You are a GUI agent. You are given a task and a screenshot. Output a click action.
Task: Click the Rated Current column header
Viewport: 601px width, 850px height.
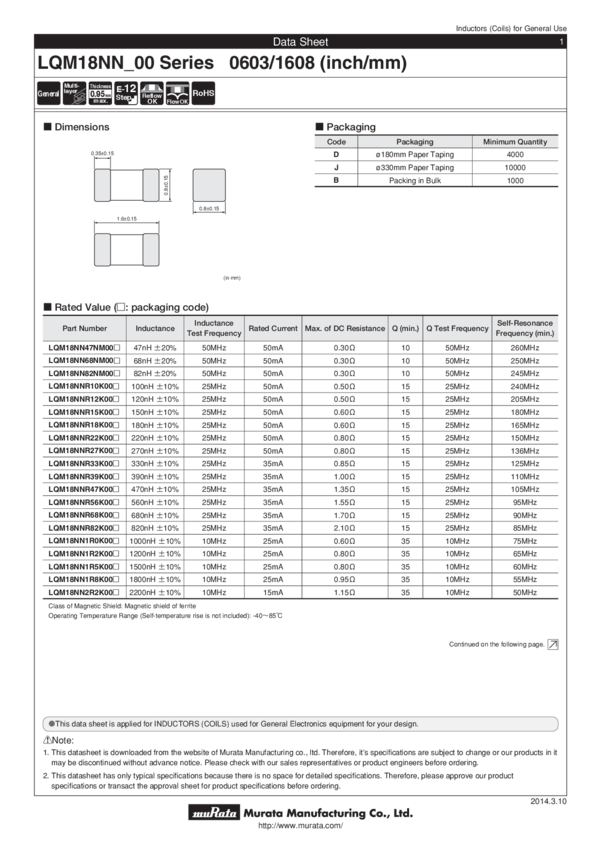(x=273, y=329)
